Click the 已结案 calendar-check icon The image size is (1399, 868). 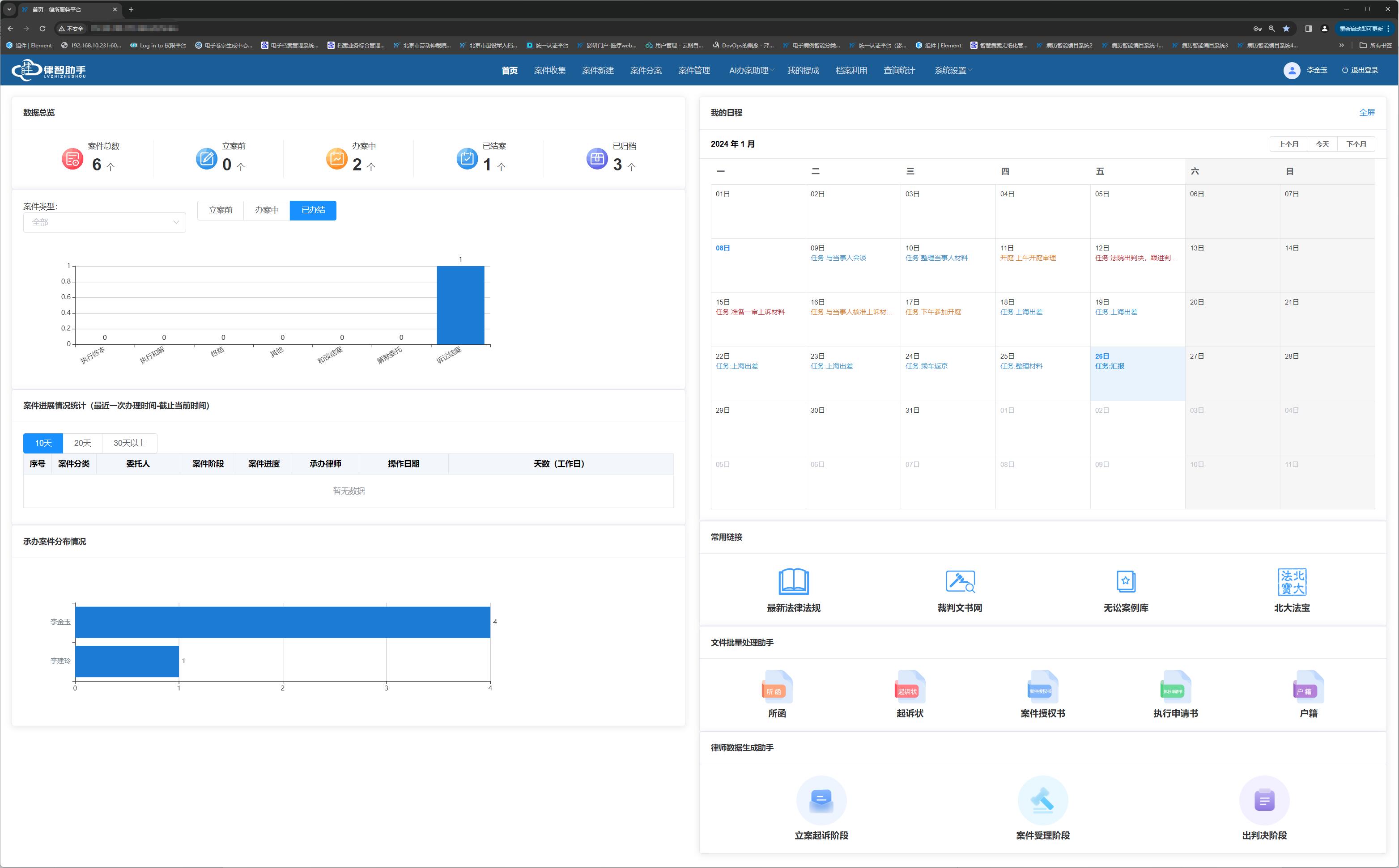point(467,158)
